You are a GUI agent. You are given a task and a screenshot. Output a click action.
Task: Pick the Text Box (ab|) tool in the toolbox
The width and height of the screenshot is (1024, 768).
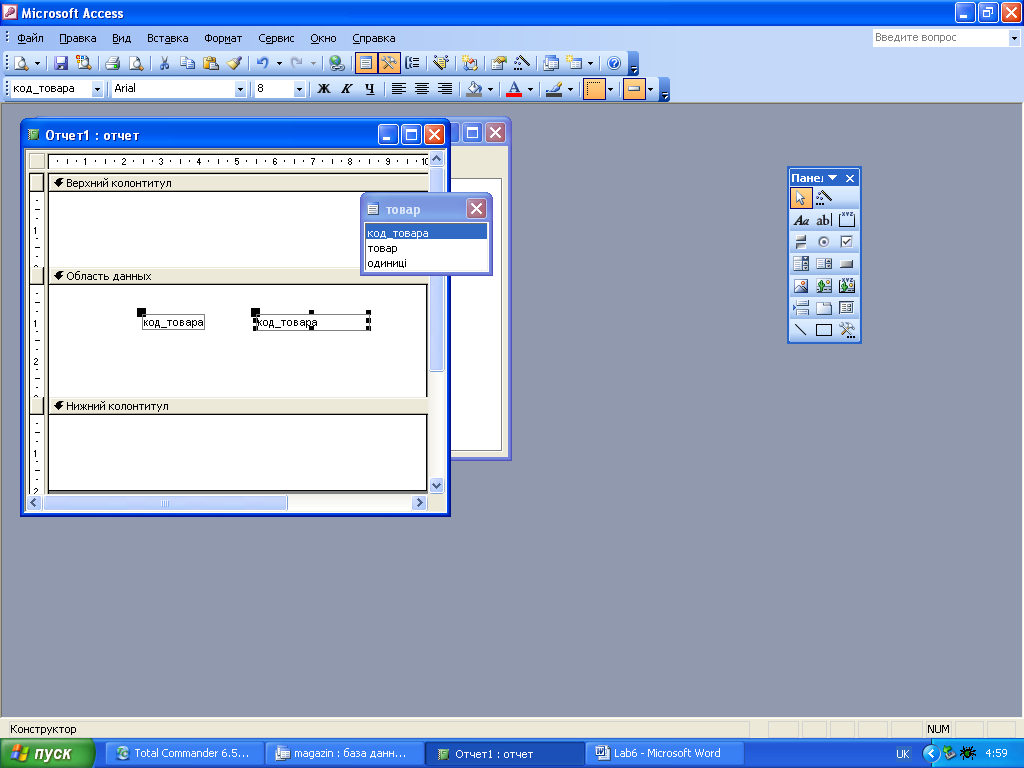pos(824,220)
